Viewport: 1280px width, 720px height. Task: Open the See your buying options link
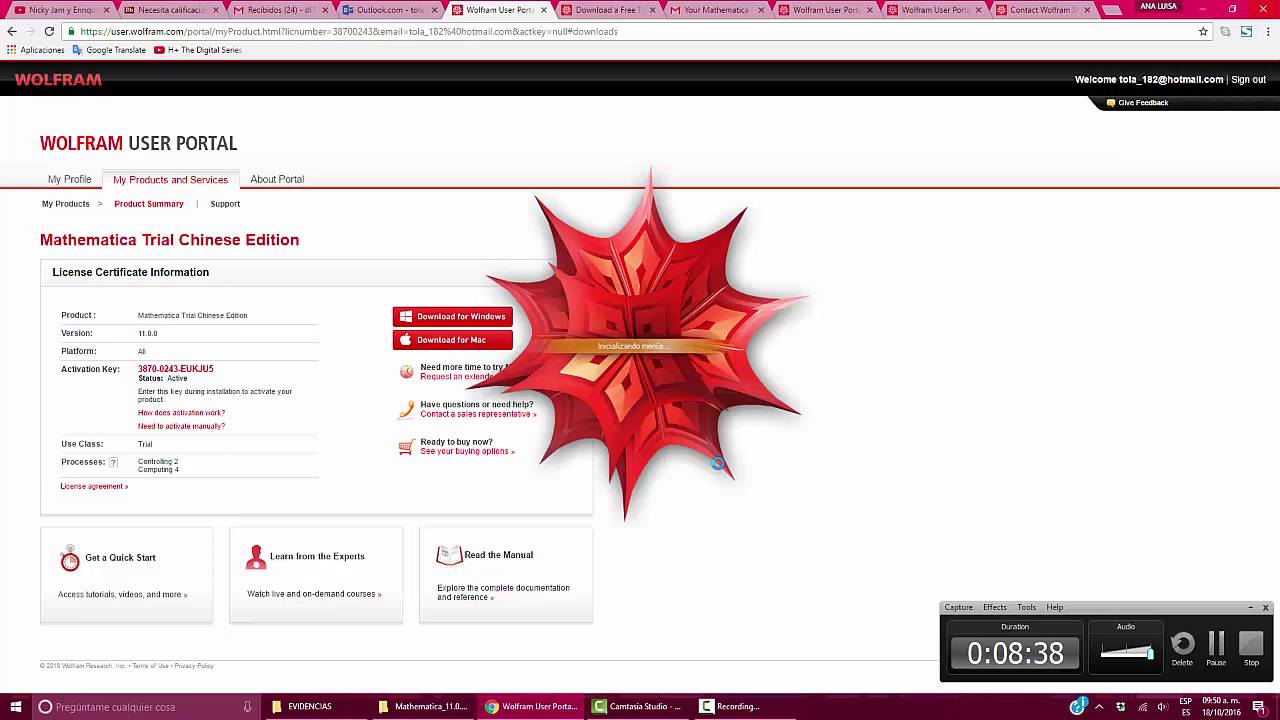[x=467, y=451]
